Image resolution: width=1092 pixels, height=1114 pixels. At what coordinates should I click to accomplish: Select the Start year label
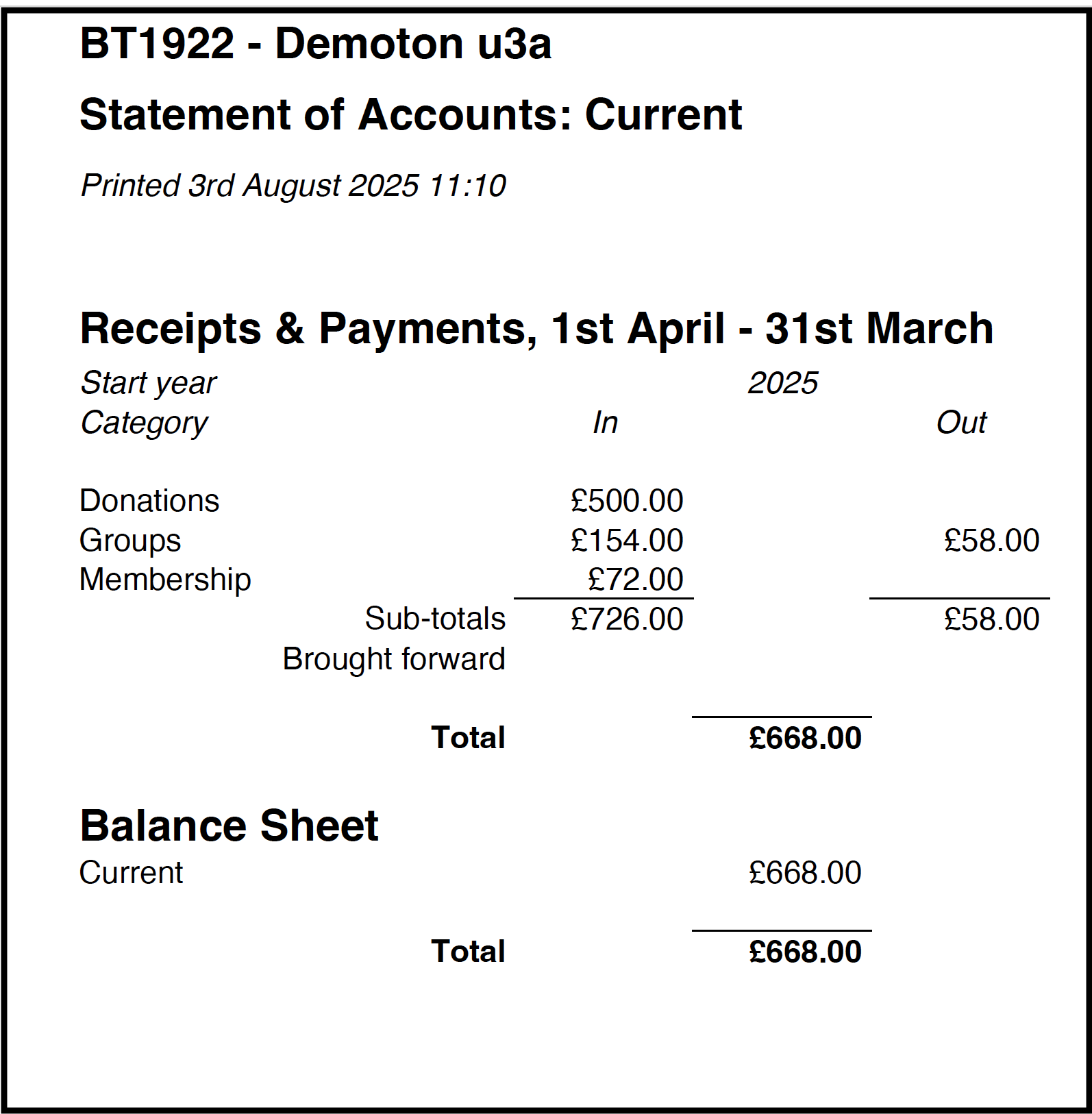(148, 384)
